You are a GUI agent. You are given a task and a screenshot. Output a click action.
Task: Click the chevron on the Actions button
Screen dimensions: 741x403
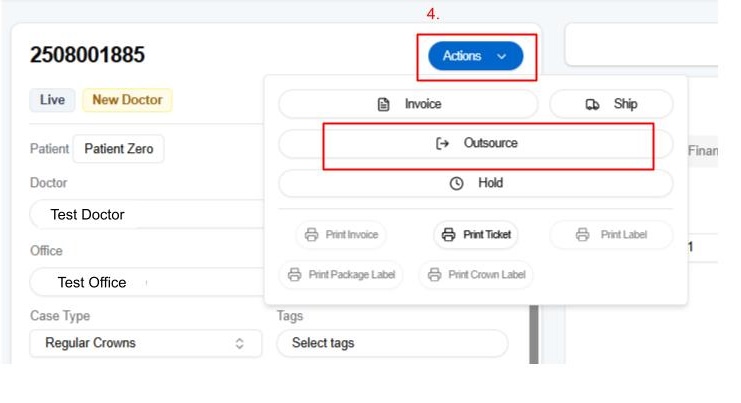pos(501,57)
